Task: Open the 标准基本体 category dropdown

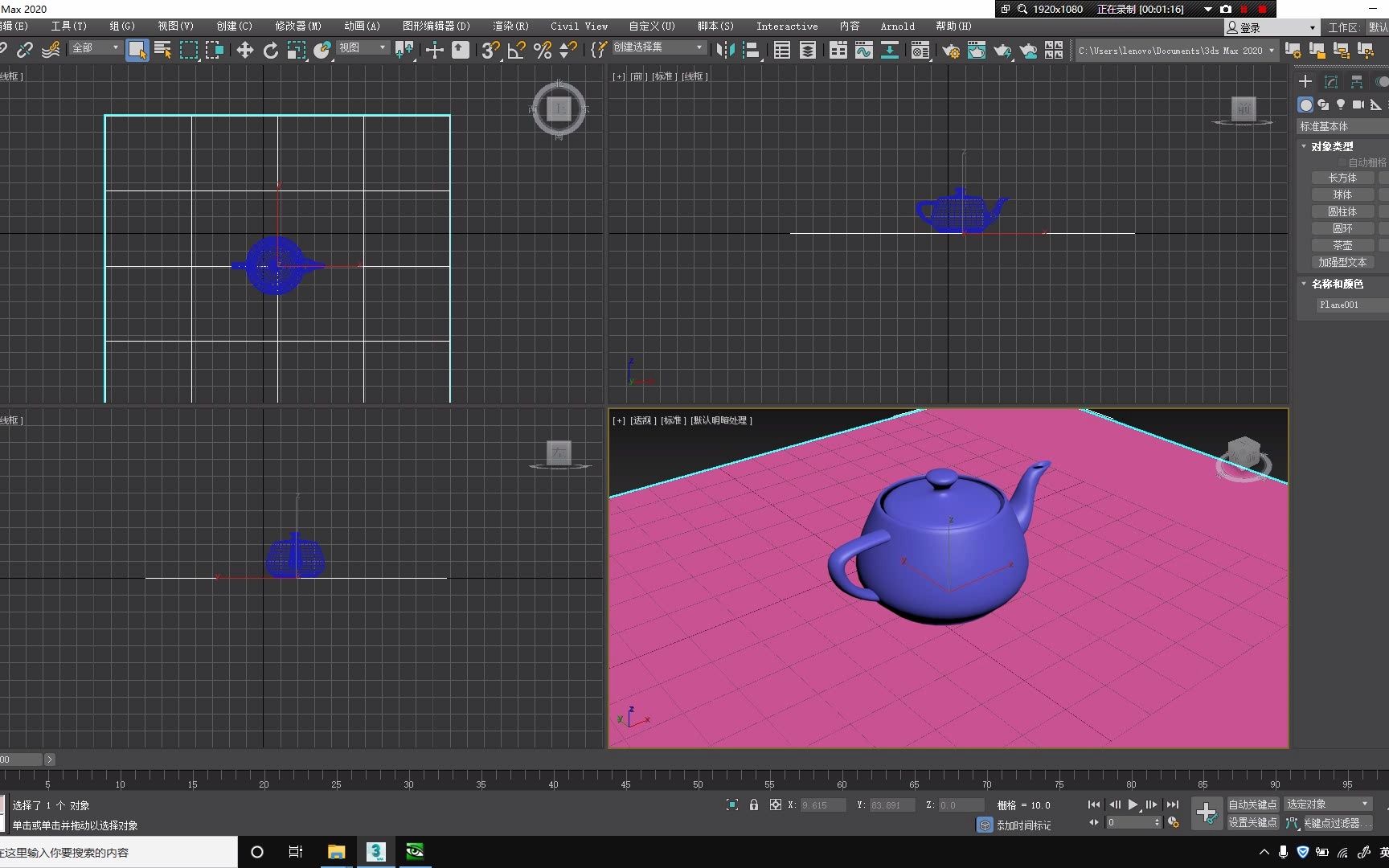Action: 1344,126
